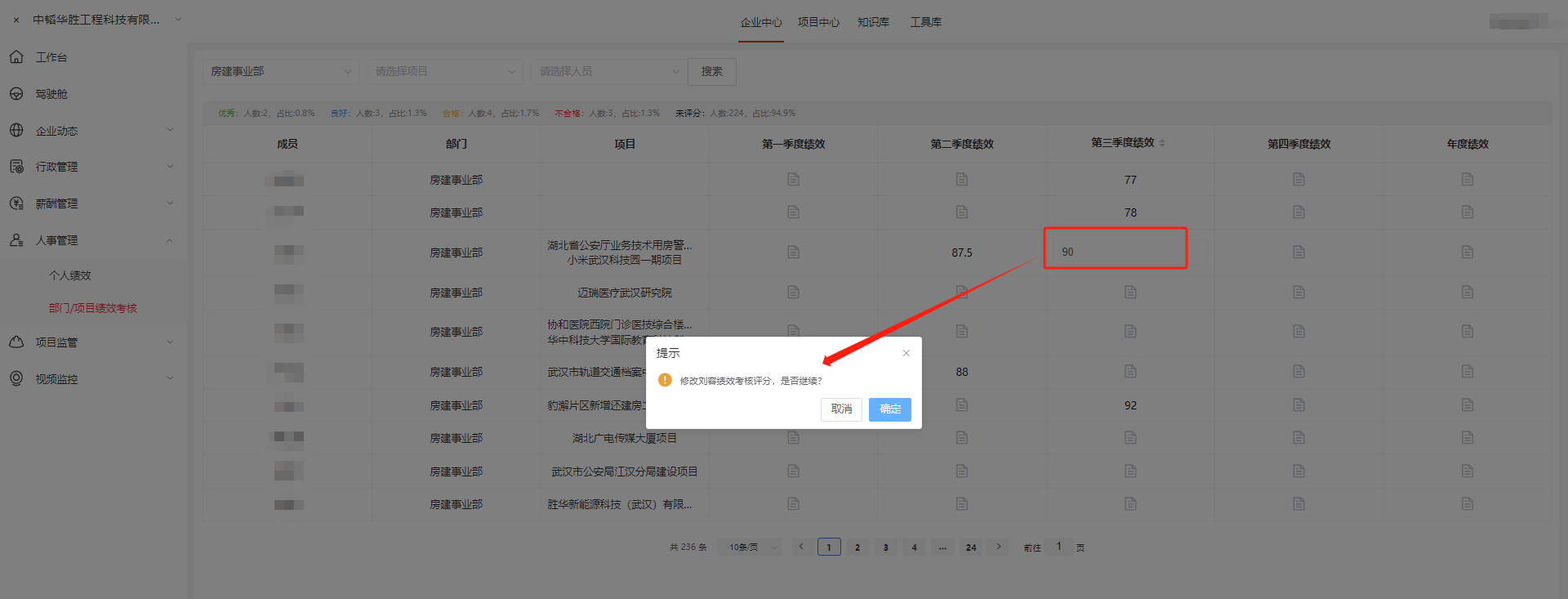Image resolution: width=1568 pixels, height=599 pixels.
Task: Expand the 薪酬管理 menu chevron
Action: point(171,203)
